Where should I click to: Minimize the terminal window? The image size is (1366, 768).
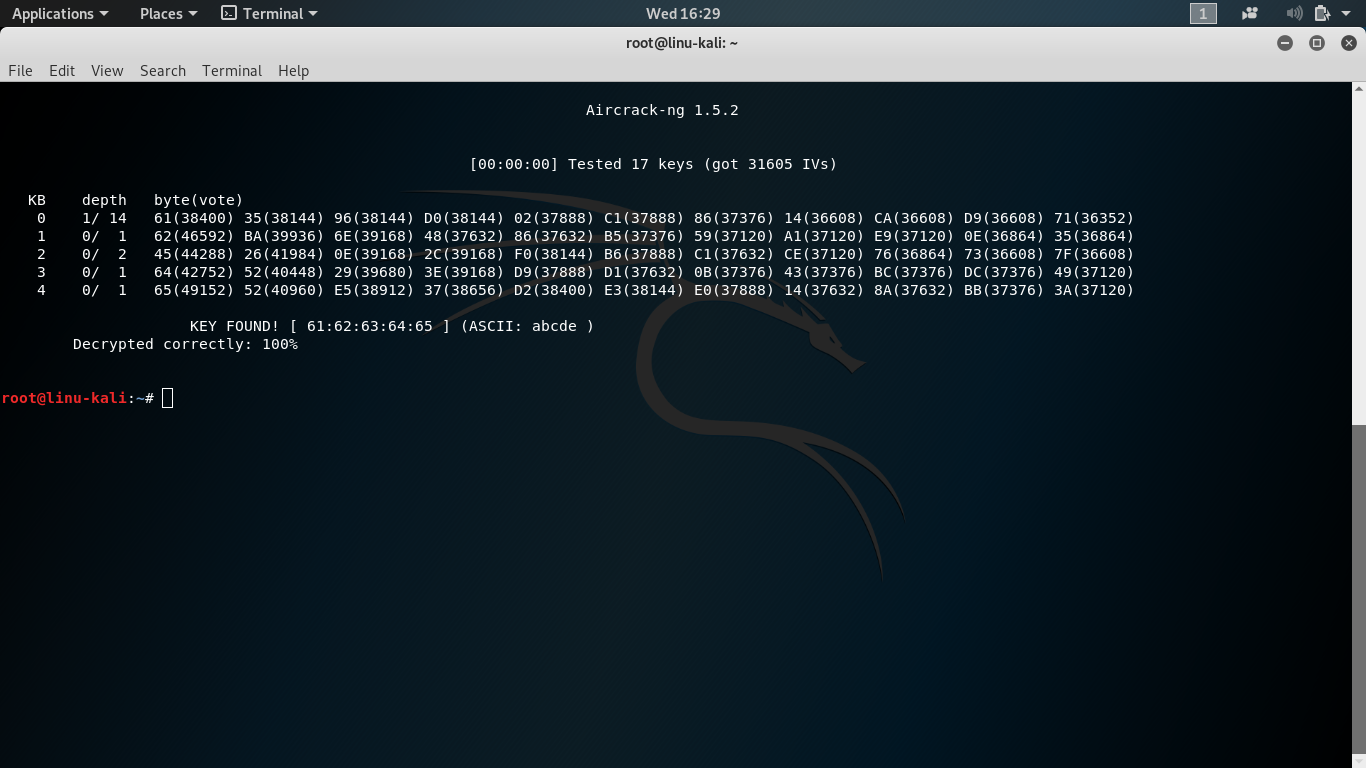tap(1285, 43)
